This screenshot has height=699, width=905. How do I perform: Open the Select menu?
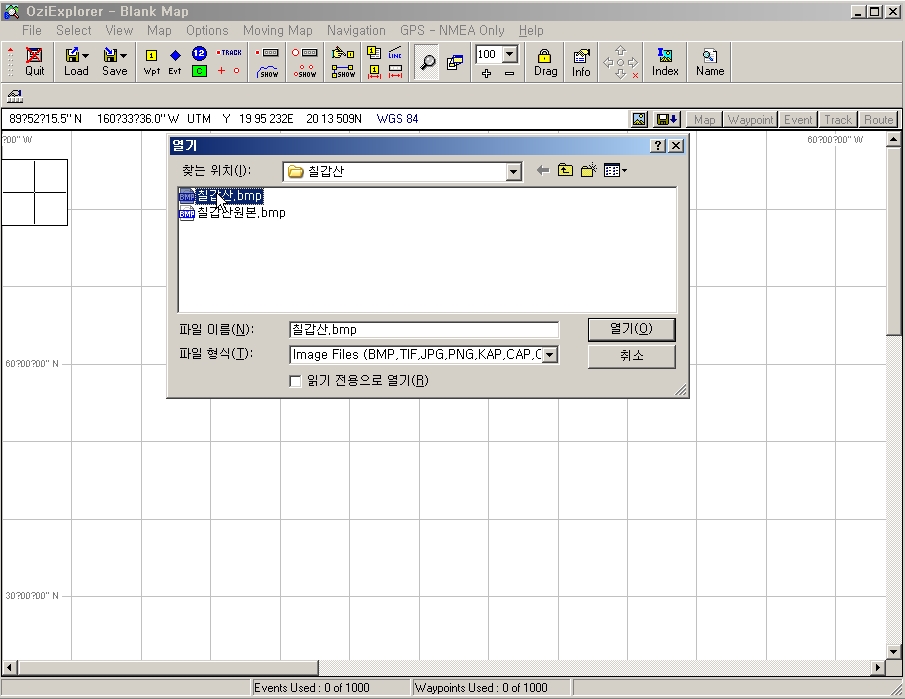point(74,31)
